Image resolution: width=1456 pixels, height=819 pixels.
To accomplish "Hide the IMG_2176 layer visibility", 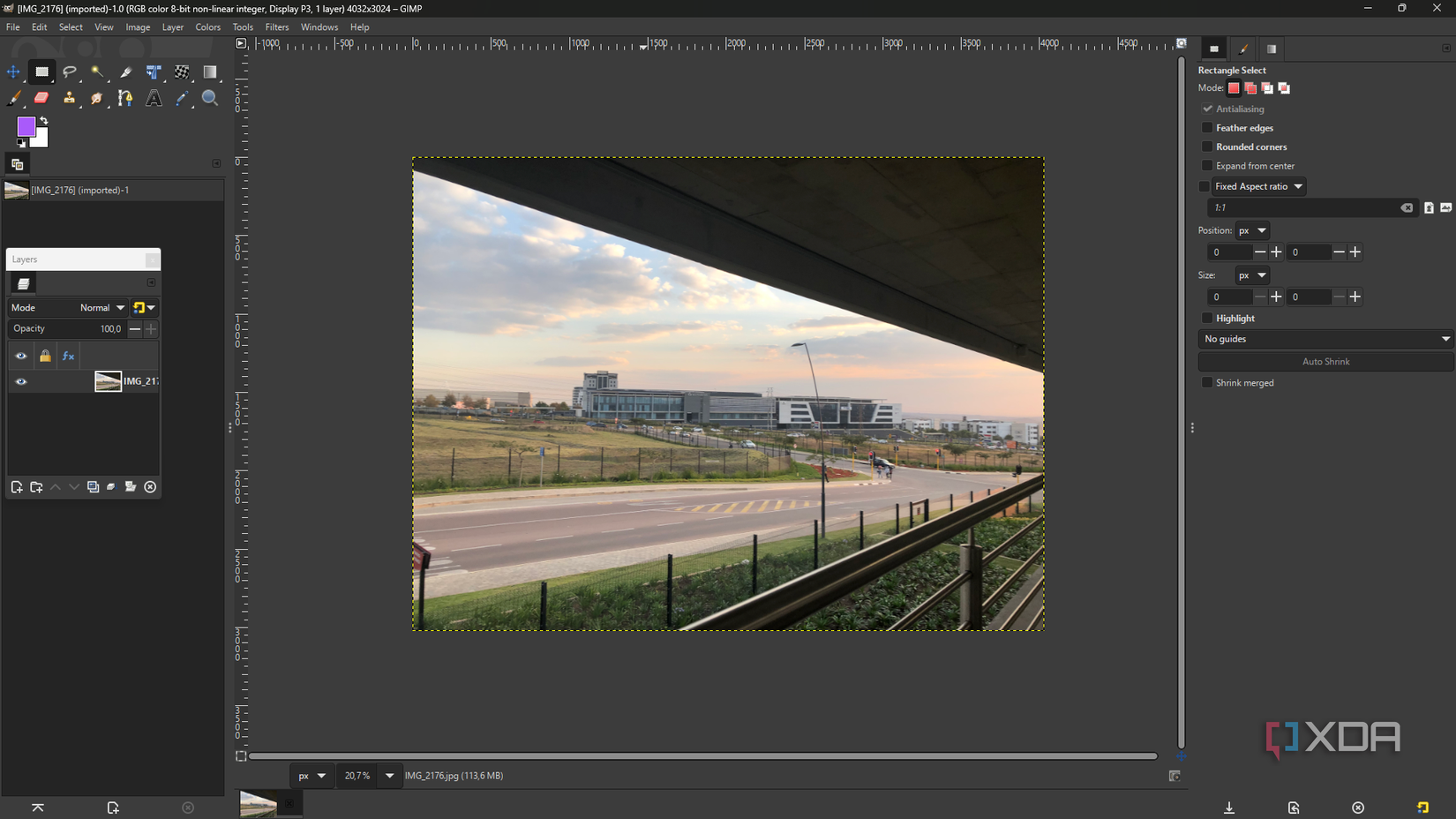I will (20, 381).
